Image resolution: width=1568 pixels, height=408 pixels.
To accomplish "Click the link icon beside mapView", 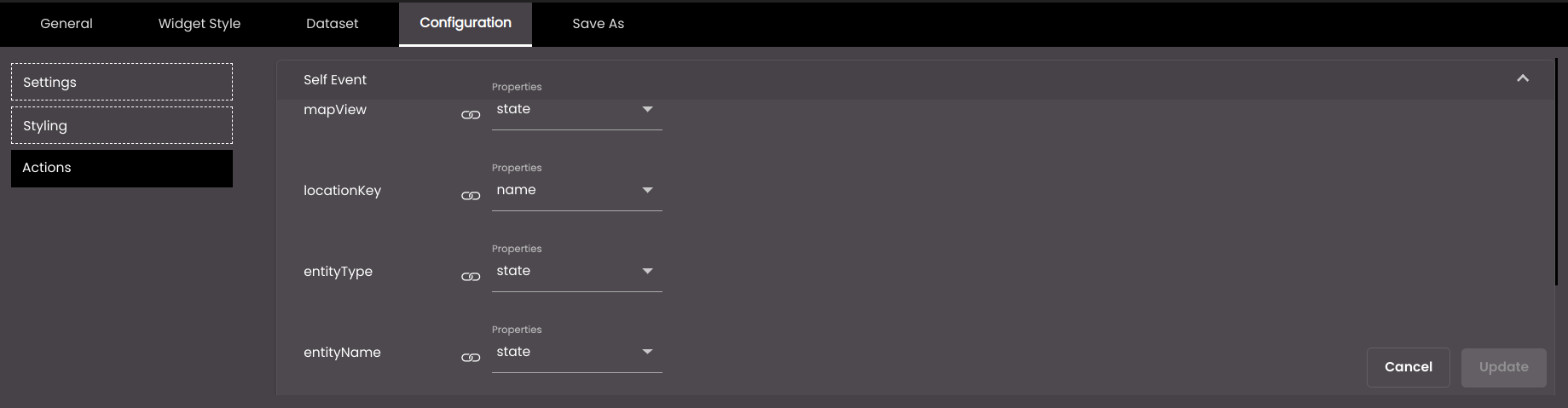I will pos(471,115).
